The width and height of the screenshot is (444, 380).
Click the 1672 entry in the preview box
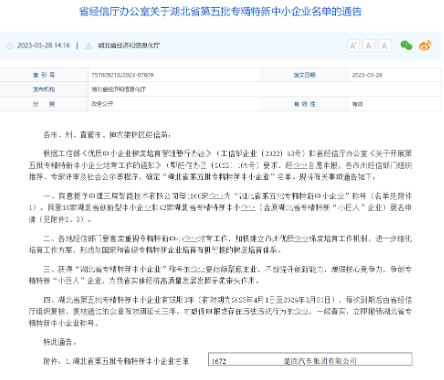point(219,361)
